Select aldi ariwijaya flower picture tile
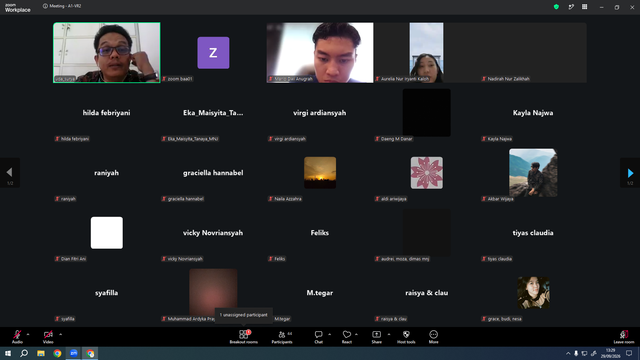This screenshot has width=640, height=360. 427,173
